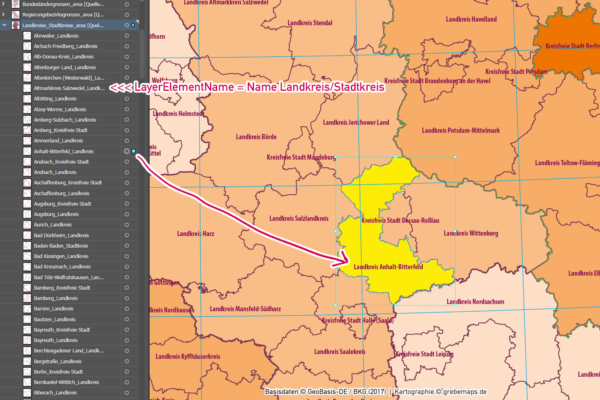Expand the Regierungsbezirksgrenzen_area layer
600x400 pixels.
tap(4, 15)
